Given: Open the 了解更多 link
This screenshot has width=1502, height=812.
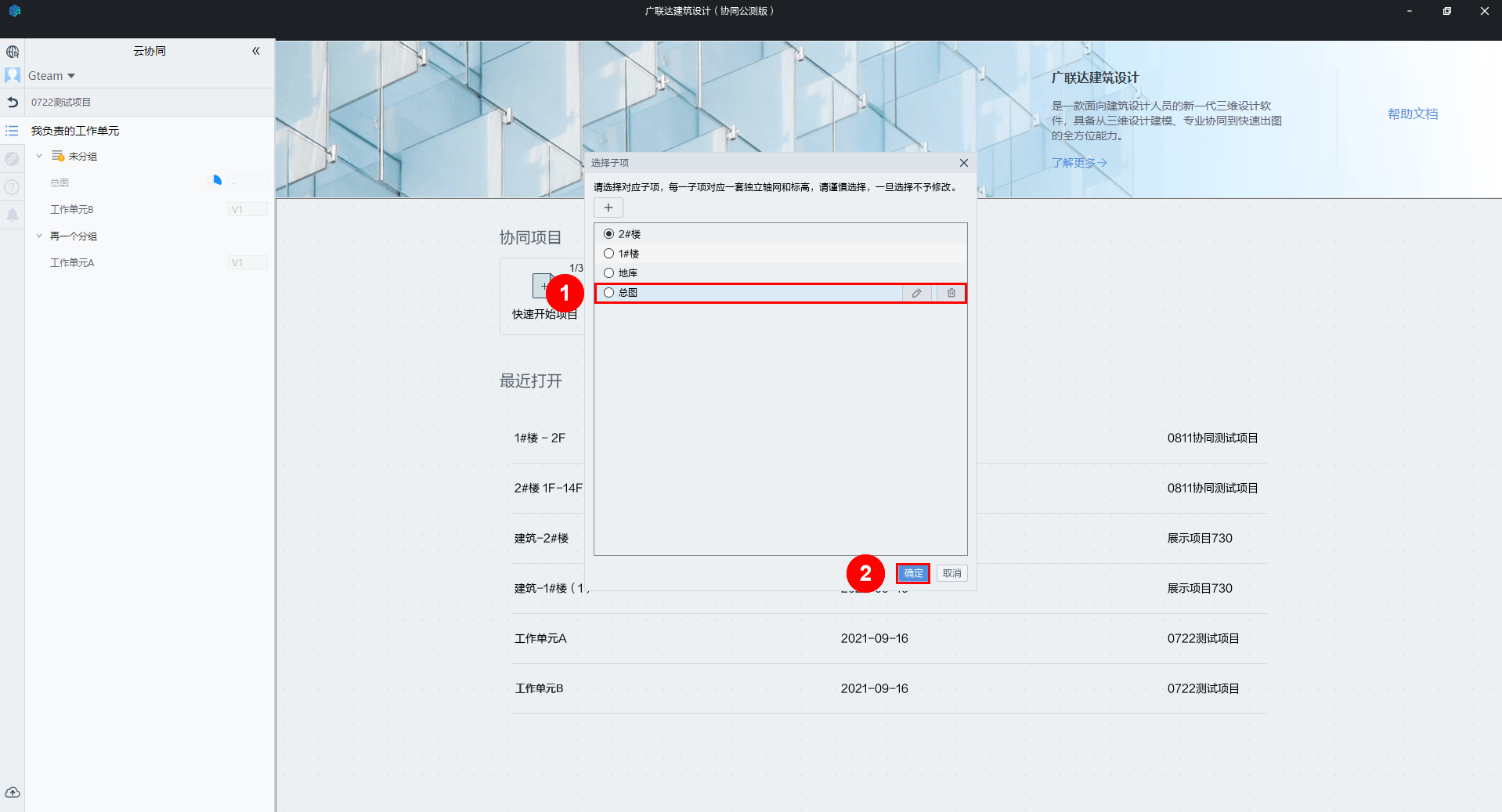Looking at the screenshot, I should coord(1079,163).
